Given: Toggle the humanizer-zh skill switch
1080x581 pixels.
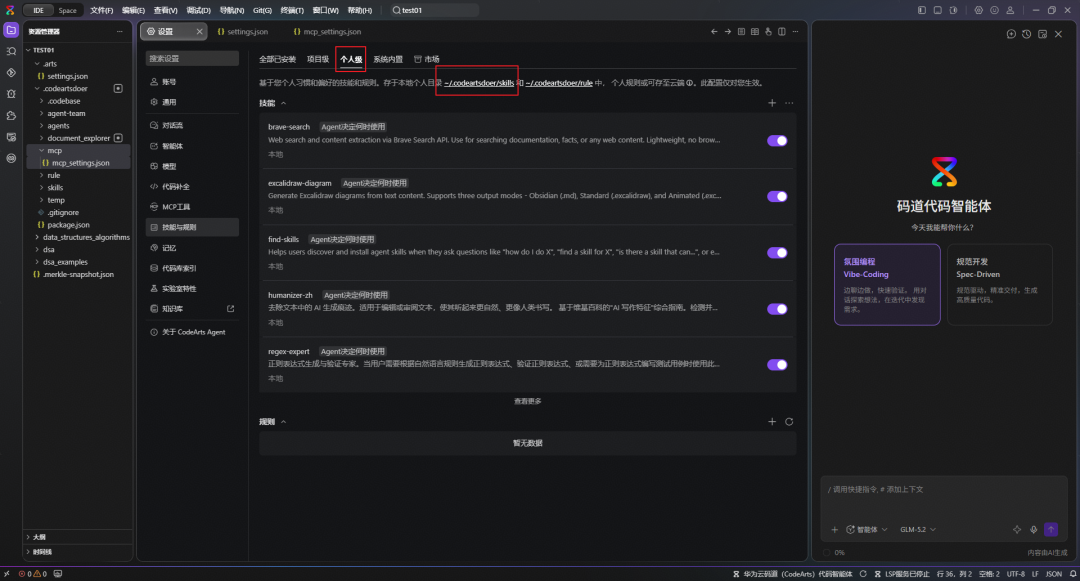Looking at the screenshot, I should click(x=777, y=309).
